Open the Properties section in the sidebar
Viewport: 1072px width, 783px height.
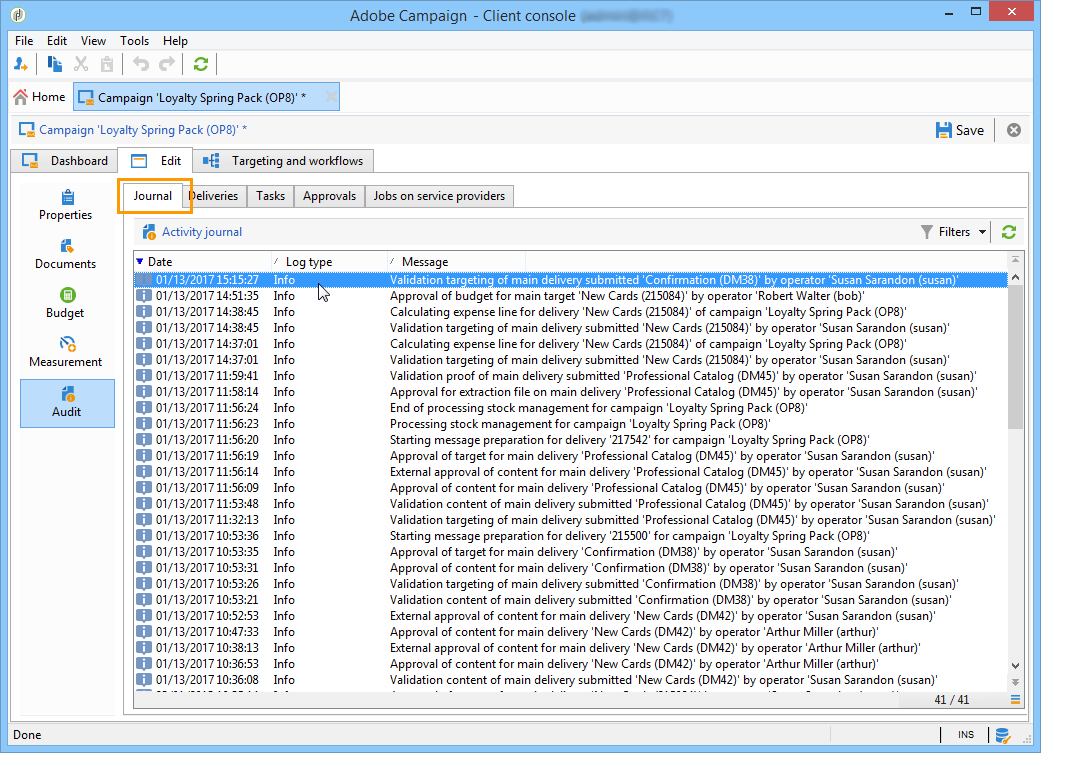tap(66, 205)
